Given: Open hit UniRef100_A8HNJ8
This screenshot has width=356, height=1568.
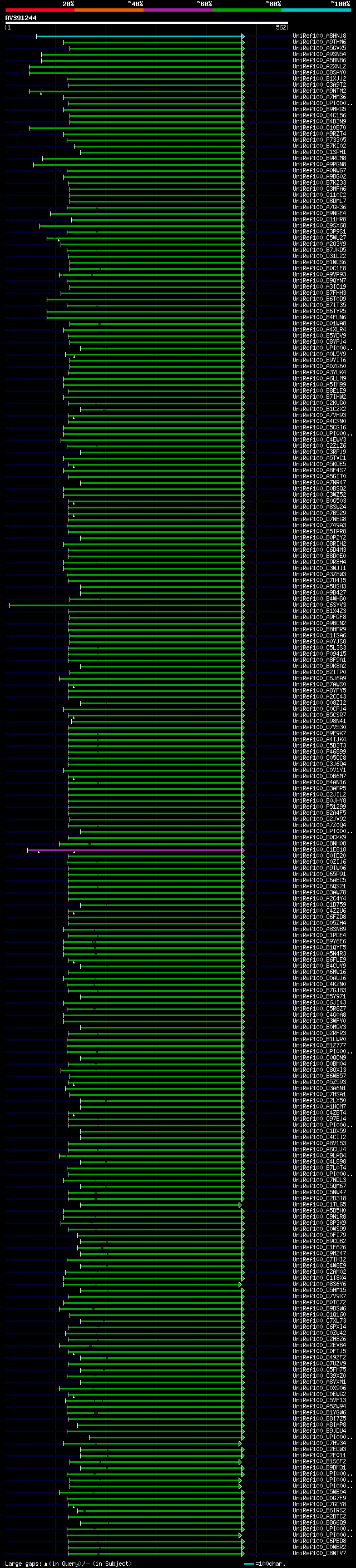Looking at the screenshot, I should tap(319, 36).
